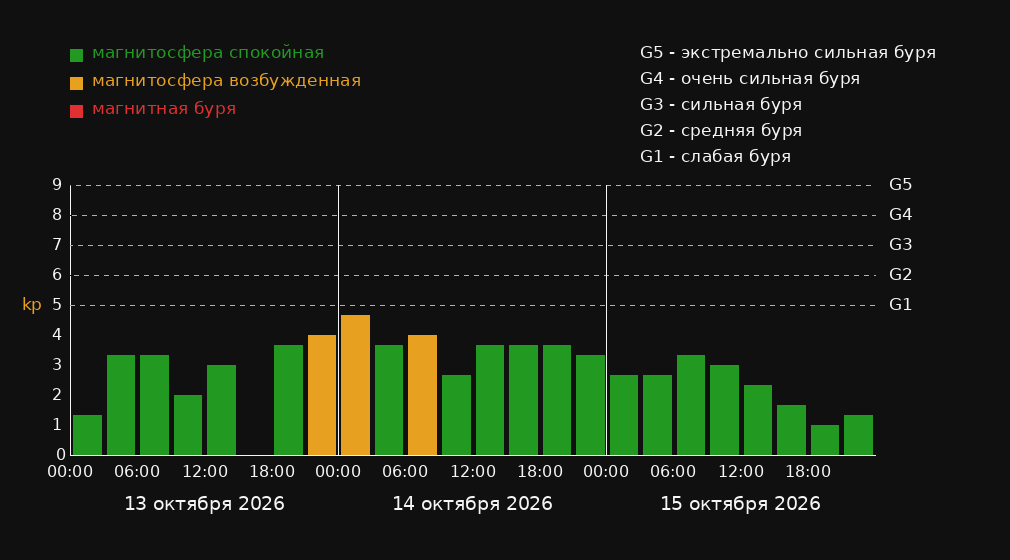Click the 'G5 - экстремально сильная буря' description
1010x560 pixels.
(x=788, y=53)
